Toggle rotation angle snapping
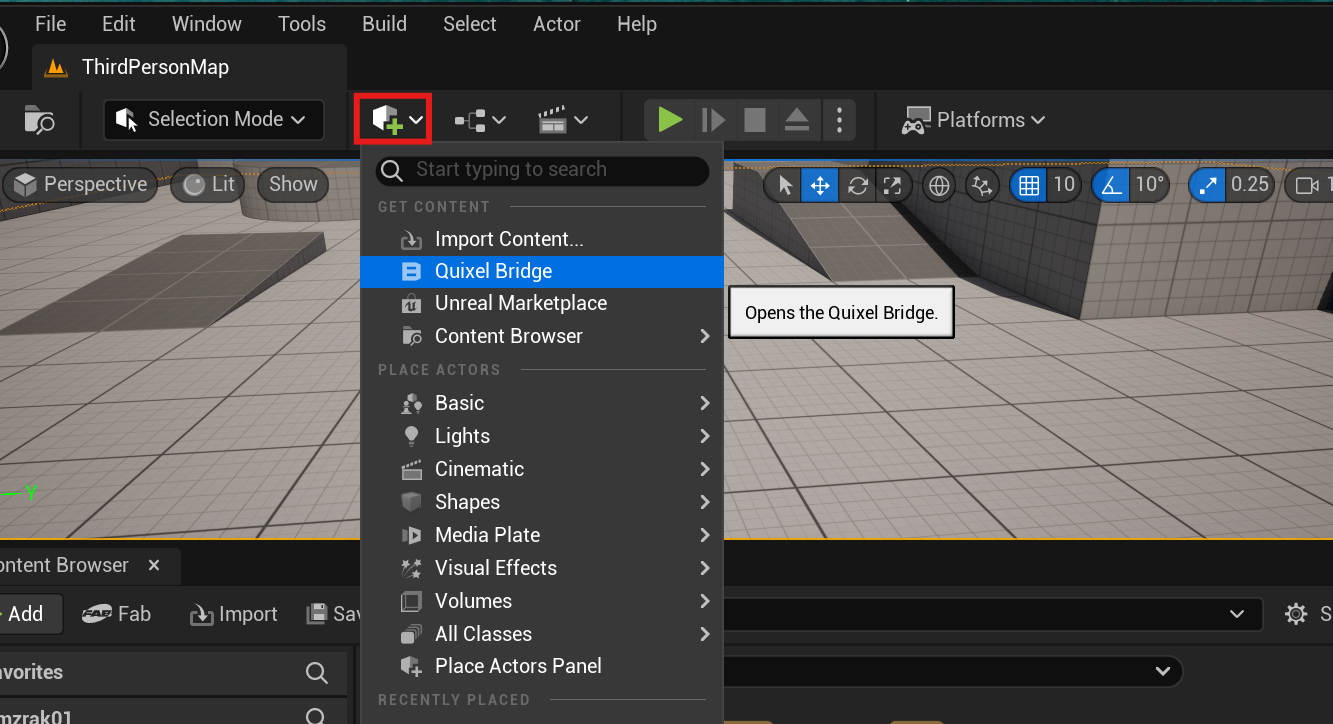Screen dimensions: 1333x724 tap(1110, 185)
